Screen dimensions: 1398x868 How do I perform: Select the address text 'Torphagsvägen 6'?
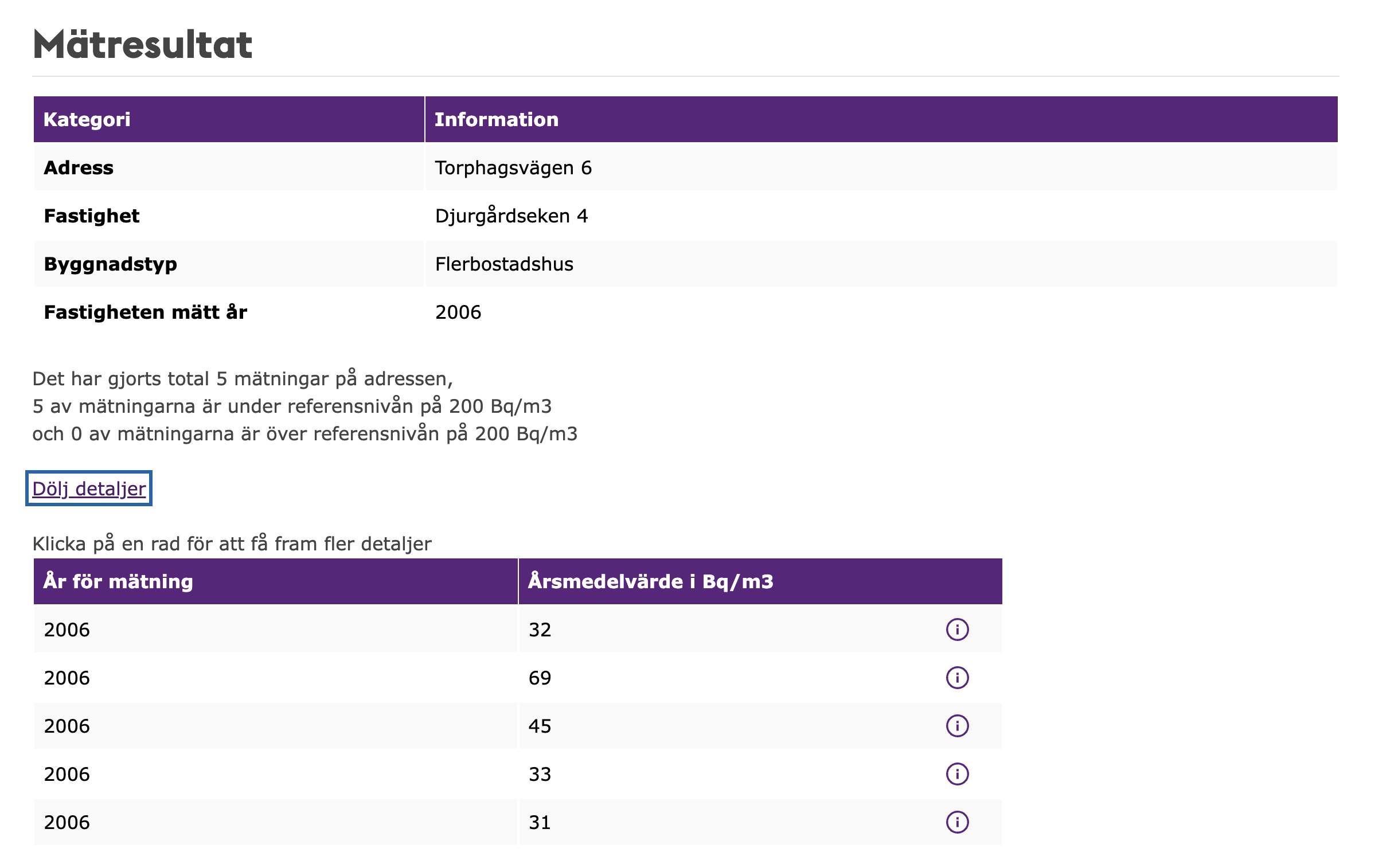point(513,167)
